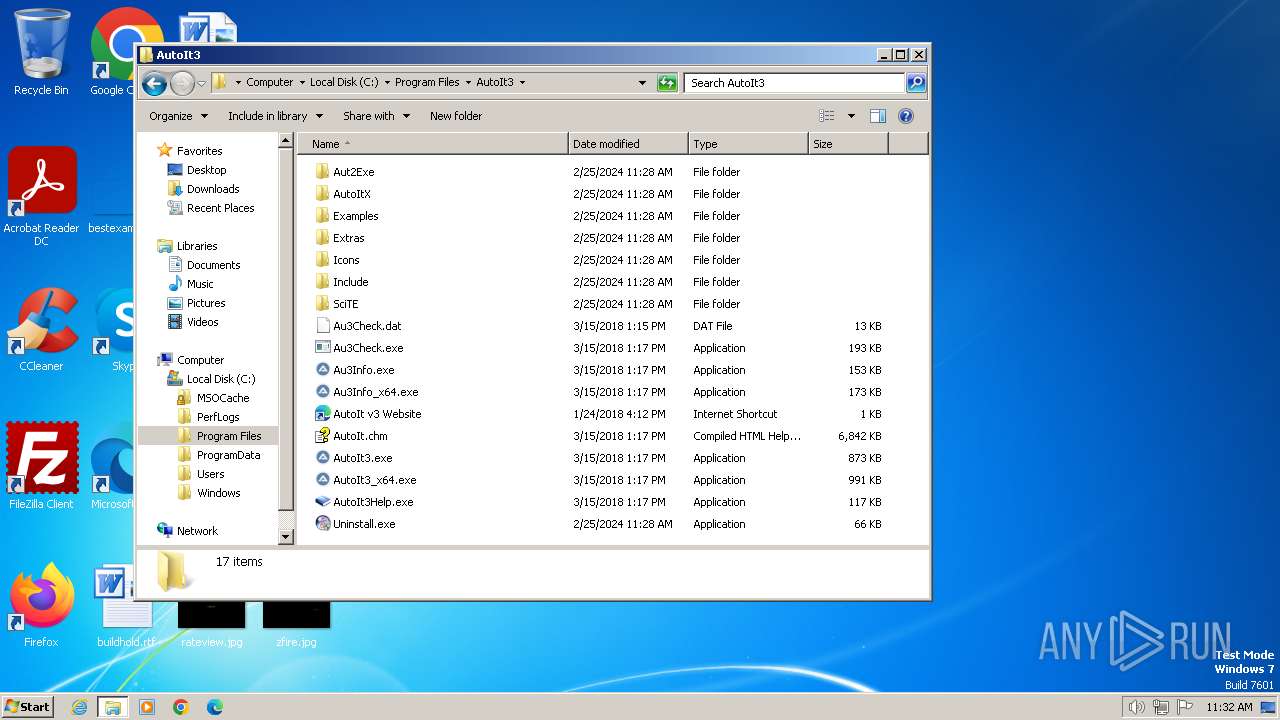Open the recent pages dropdown arrow
The height and width of the screenshot is (720, 1280).
(201, 84)
